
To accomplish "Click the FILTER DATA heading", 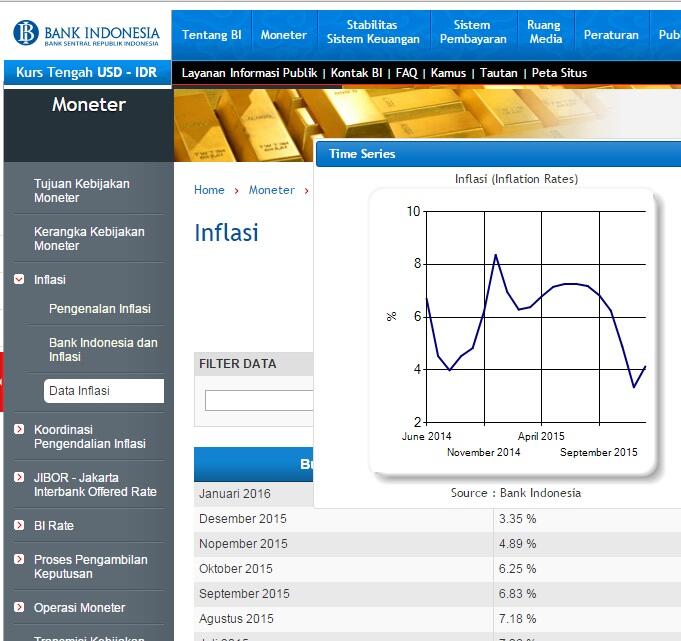I will 238,363.
